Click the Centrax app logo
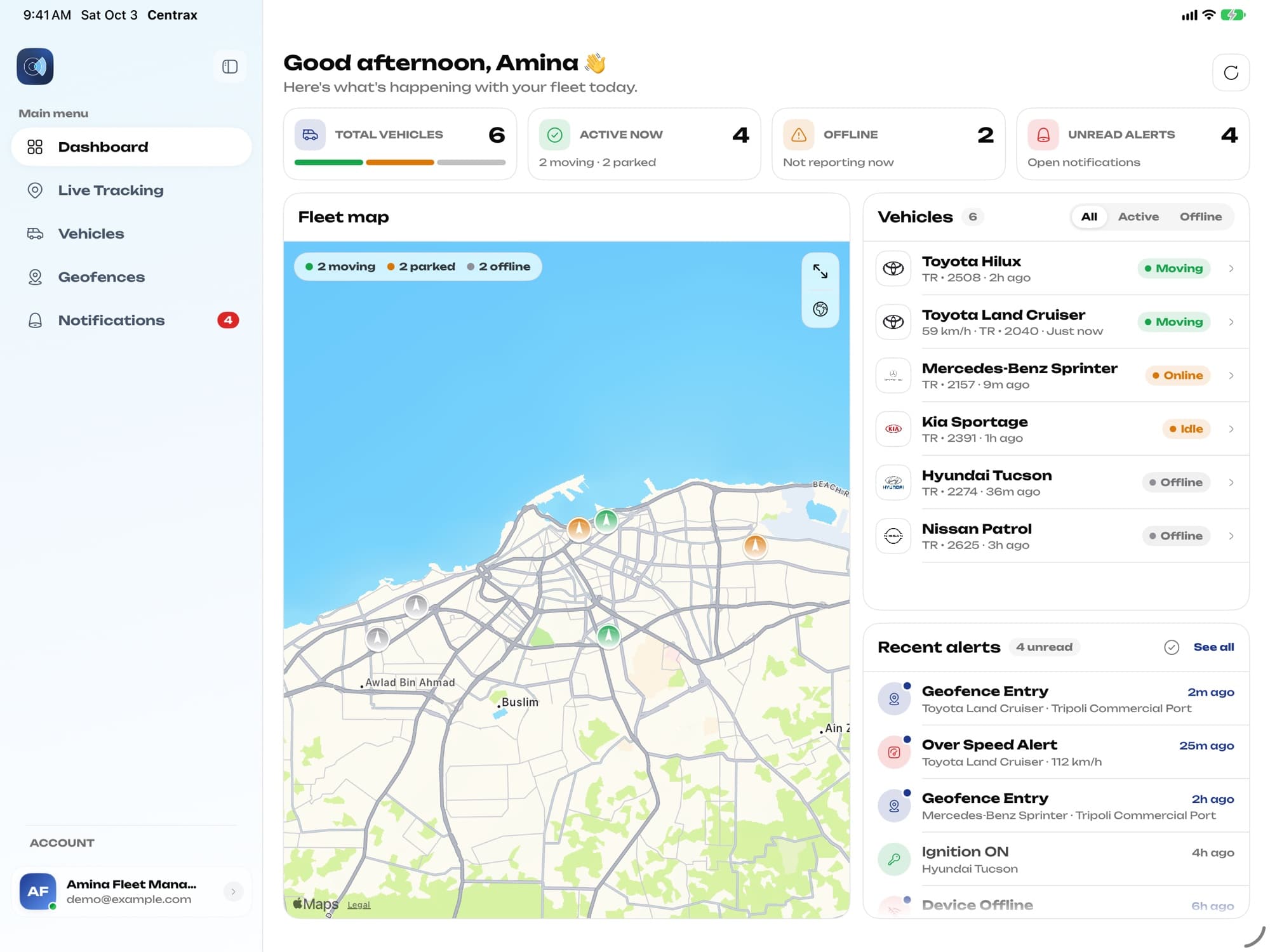Image resolution: width=1270 pixels, height=952 pixels. tap(35, 67)
